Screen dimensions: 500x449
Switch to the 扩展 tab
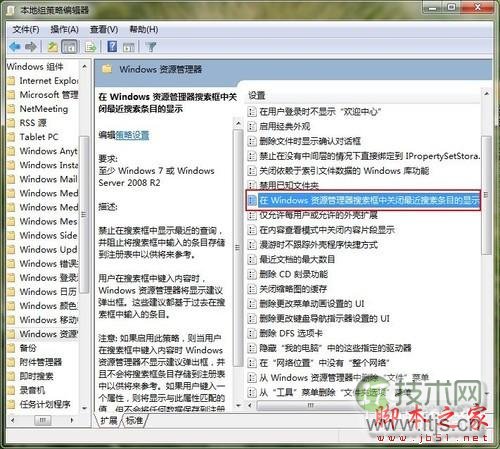tap(109, 420)
